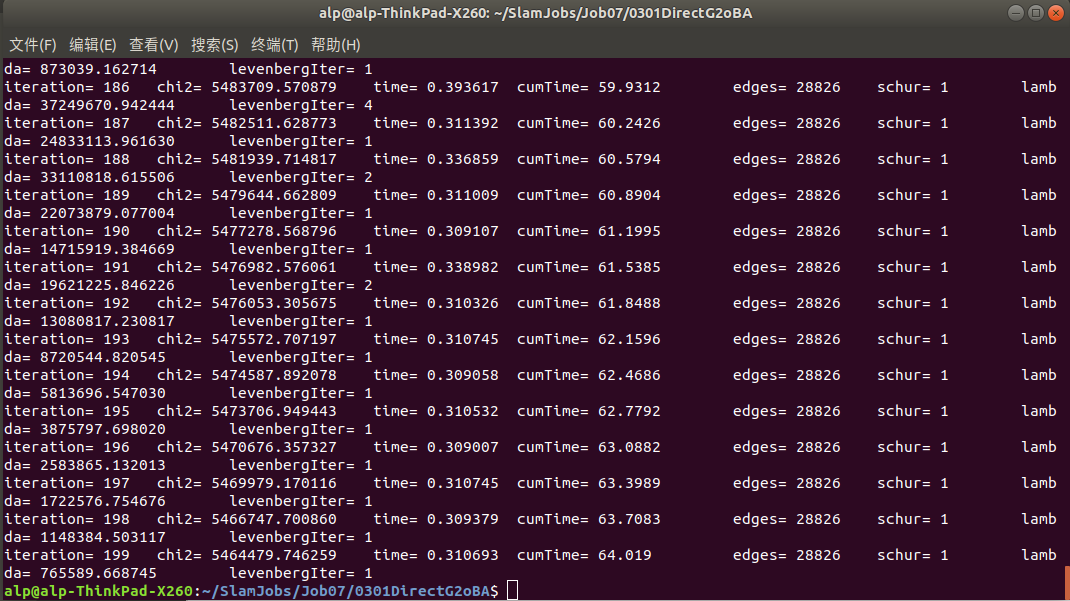Image resolution: width=1070 pixels, height=601 pixels.
Task: Click chi2 value 5479644.662809
Action: [274, 195]
